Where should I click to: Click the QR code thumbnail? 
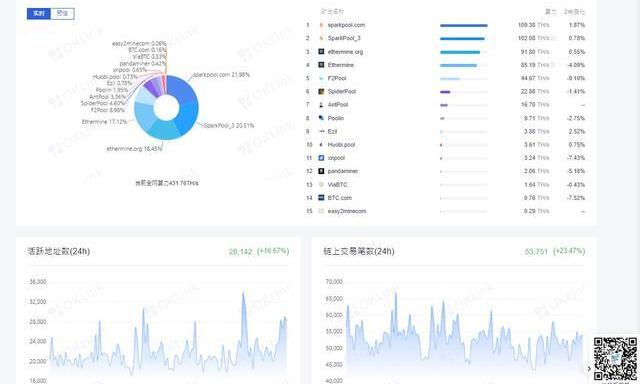point(616,359)
